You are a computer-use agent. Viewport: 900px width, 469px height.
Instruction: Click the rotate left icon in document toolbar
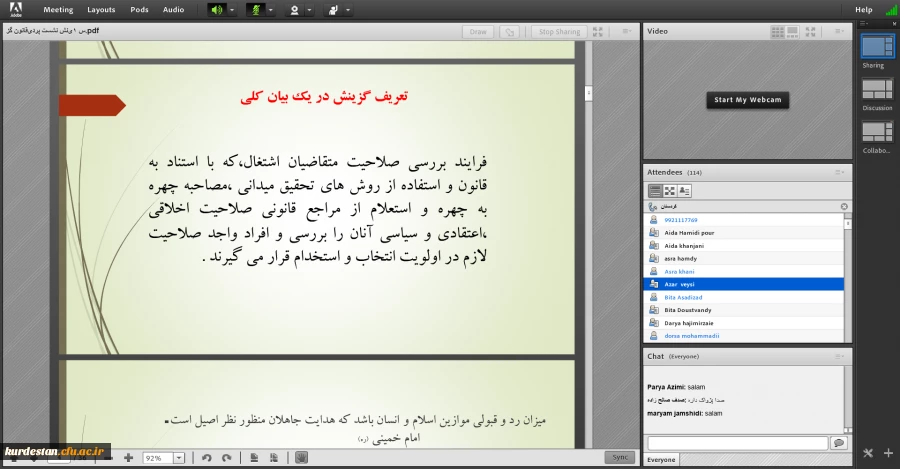(207, 457)
